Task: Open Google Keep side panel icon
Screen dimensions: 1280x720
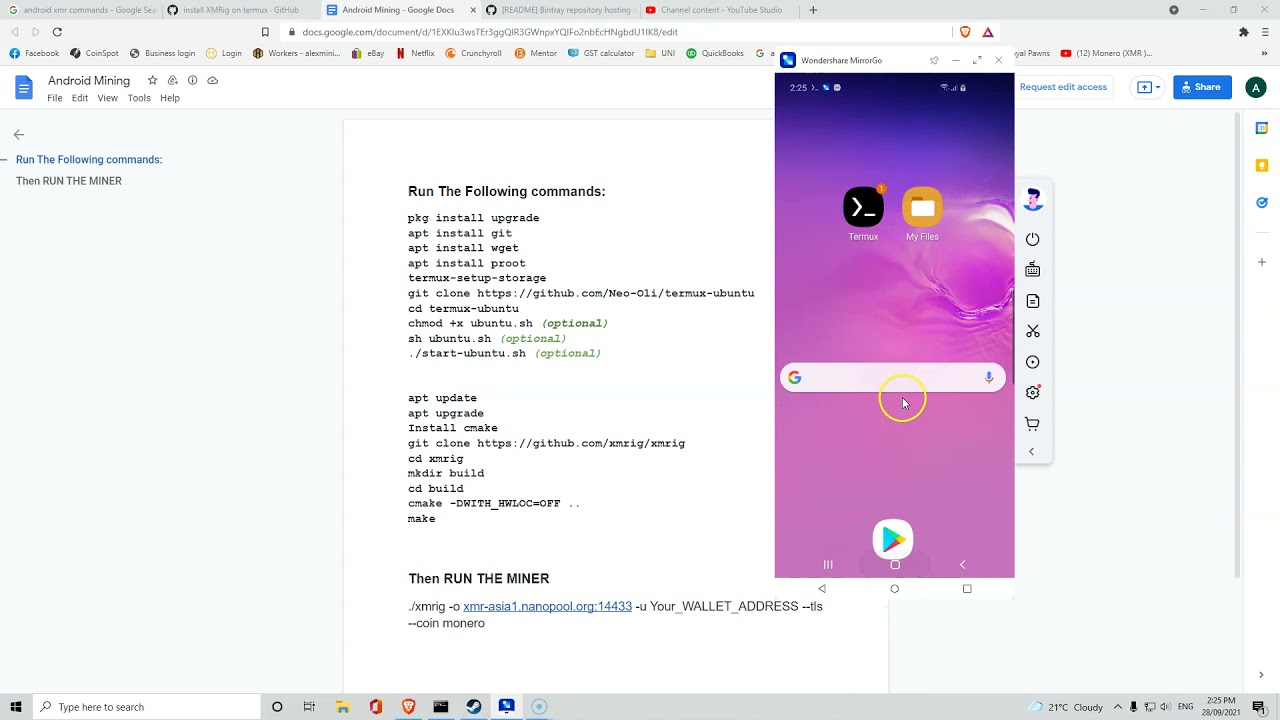Action: 1262,165
